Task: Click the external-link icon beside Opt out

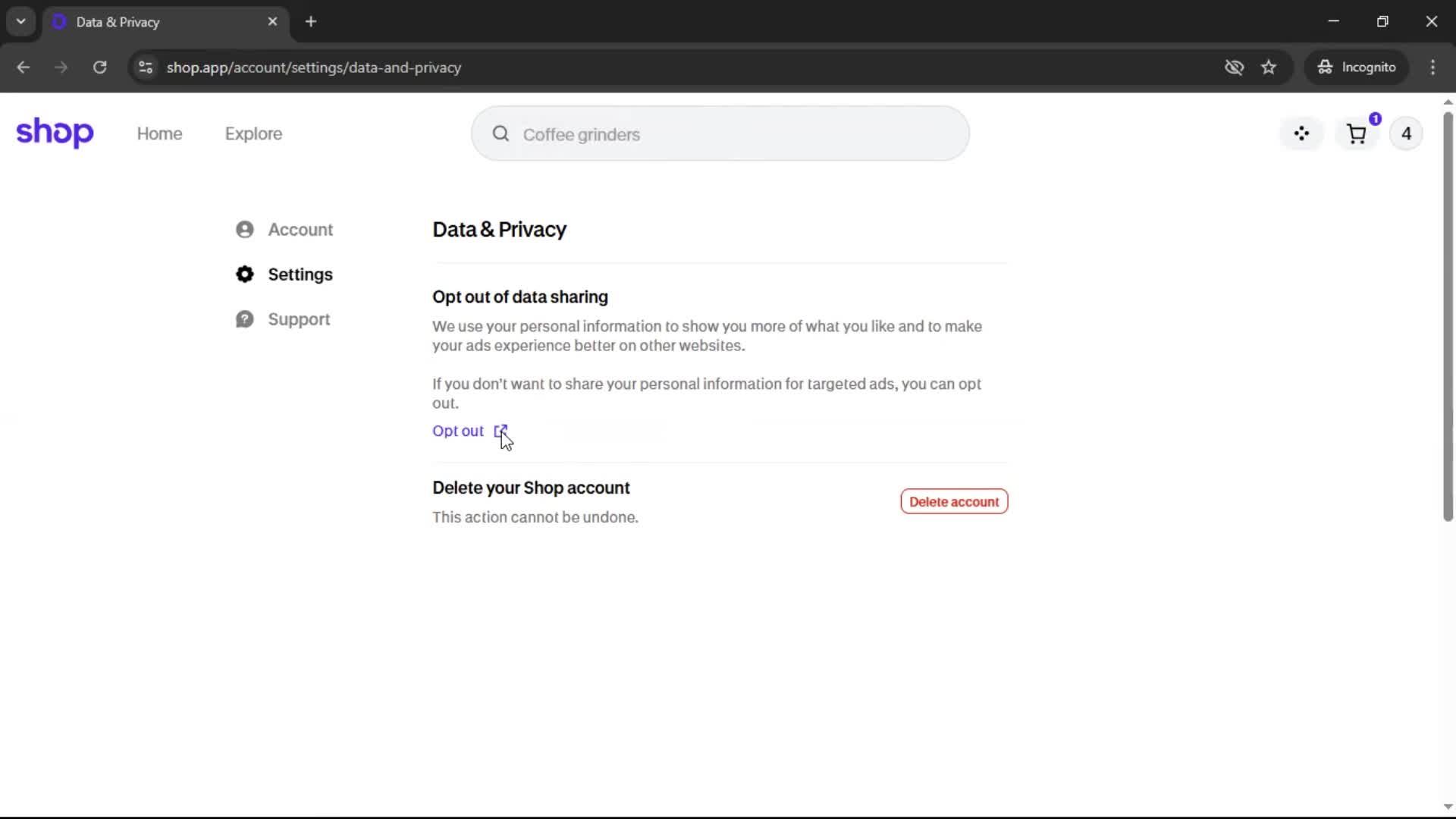Action: tap(500, 431)
